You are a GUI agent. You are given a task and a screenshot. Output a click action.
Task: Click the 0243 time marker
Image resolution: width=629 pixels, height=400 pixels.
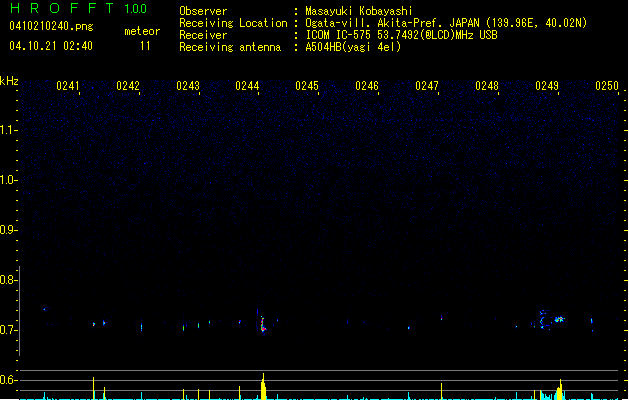188,86
